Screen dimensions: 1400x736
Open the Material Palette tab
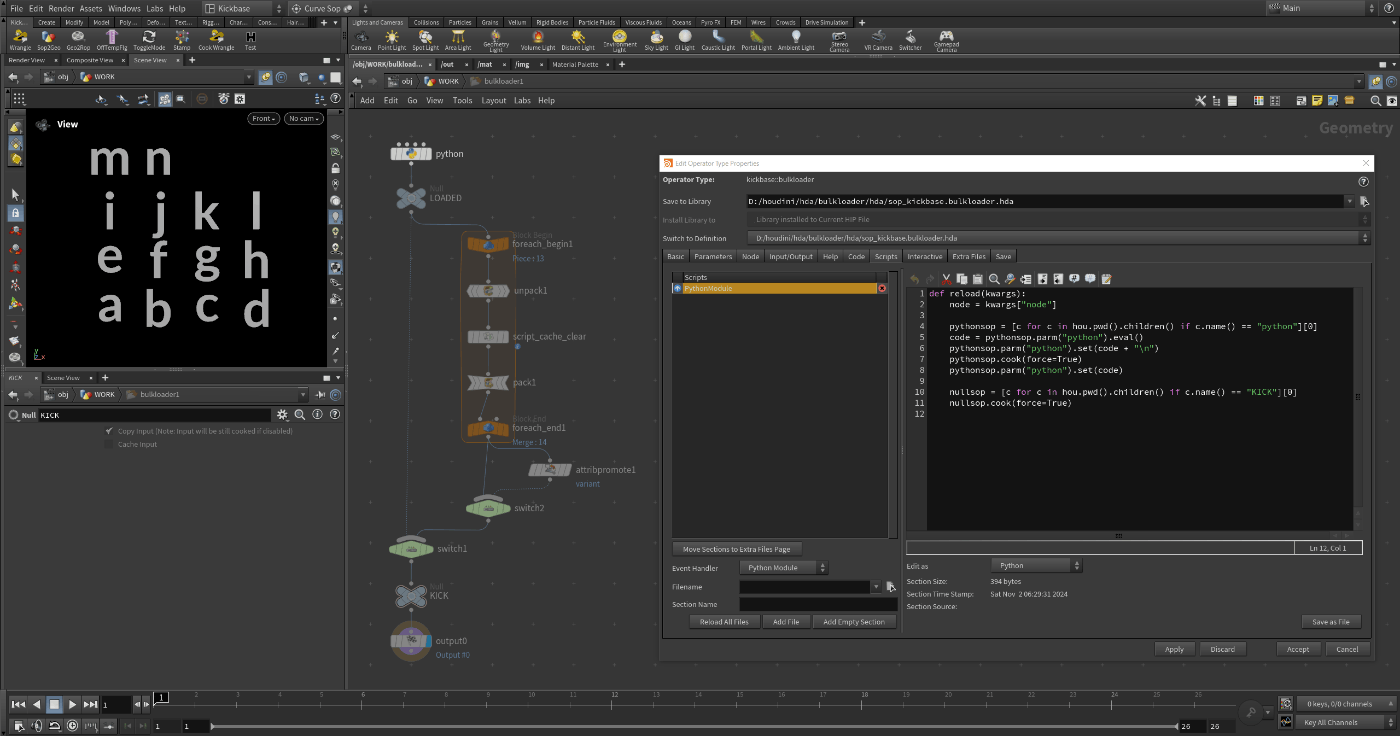point(574,64)
